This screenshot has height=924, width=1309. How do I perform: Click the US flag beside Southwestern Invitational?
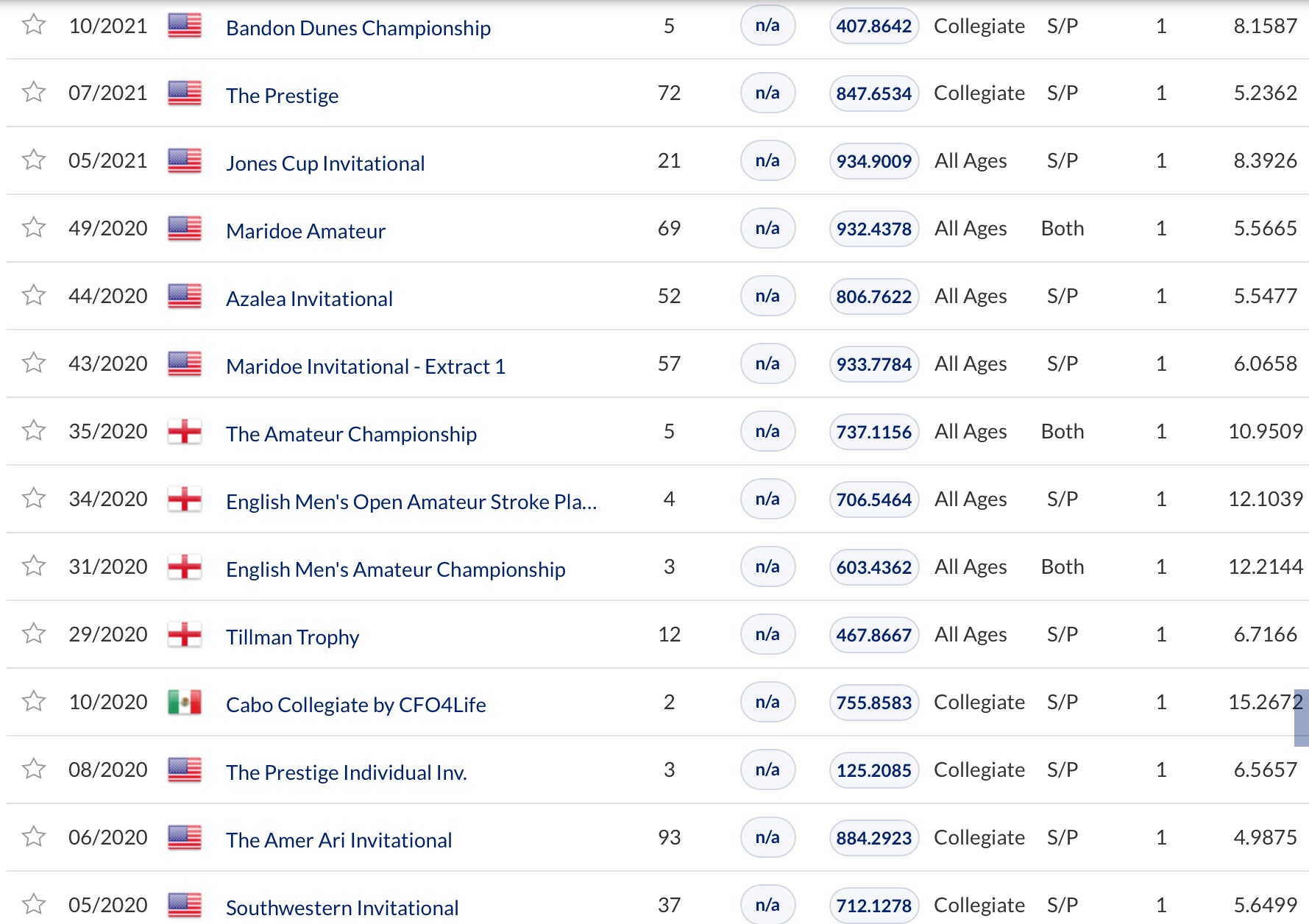point(185,906)
